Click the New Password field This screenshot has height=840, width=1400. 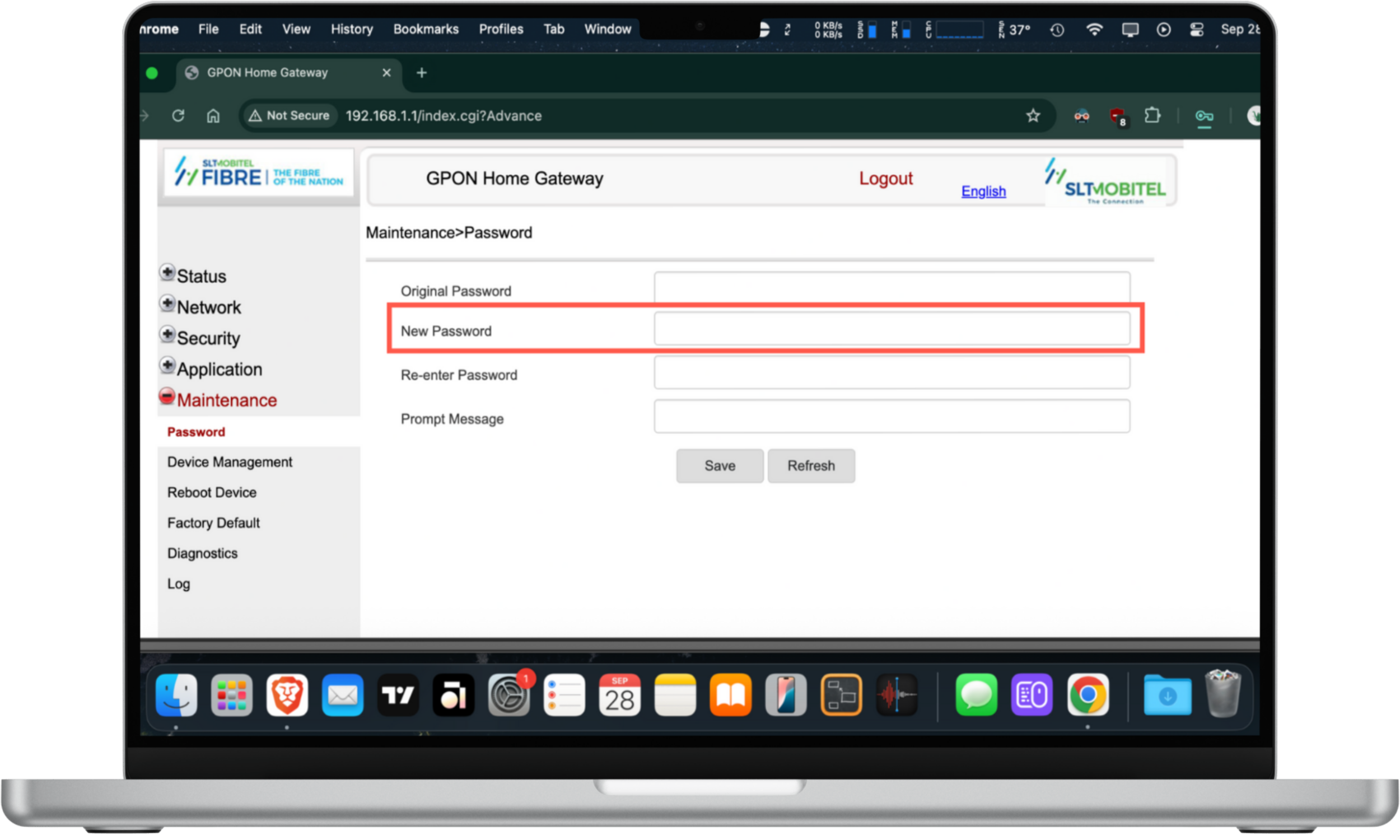892,329
